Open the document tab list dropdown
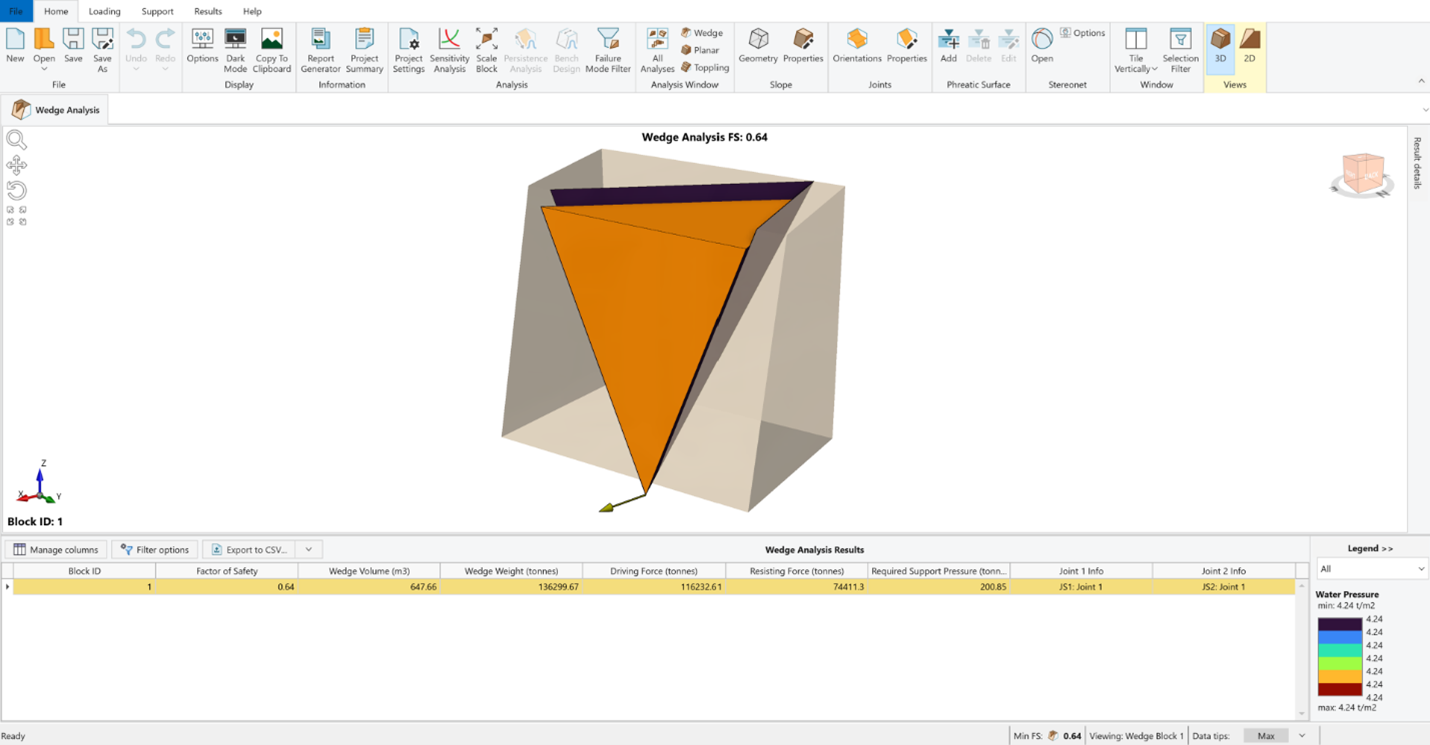The height and width of the screenshot is (745, 1430). point(1424,110)
